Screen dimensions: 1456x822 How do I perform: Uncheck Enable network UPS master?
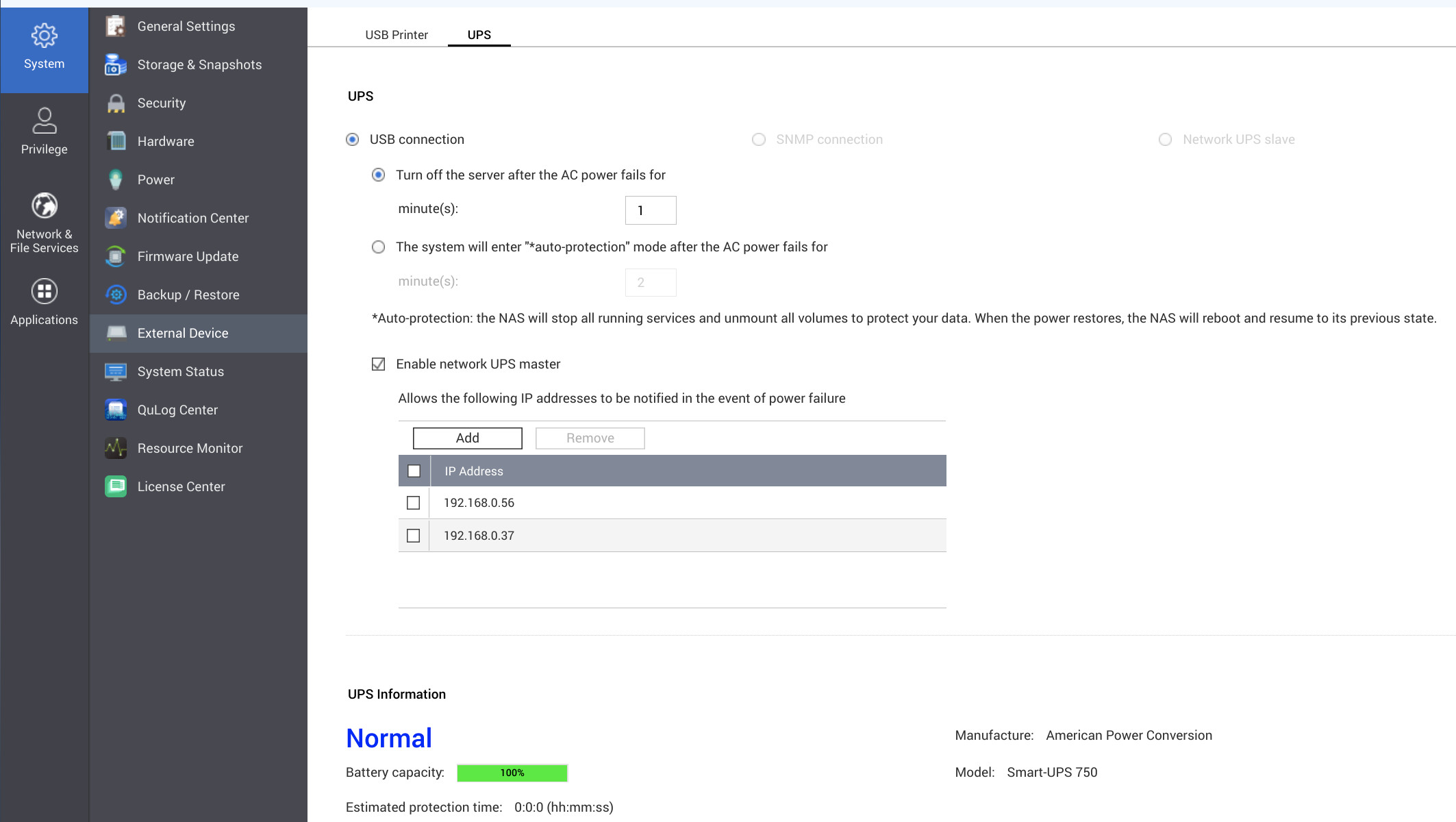pyautogui.click(x=378, y=364)
